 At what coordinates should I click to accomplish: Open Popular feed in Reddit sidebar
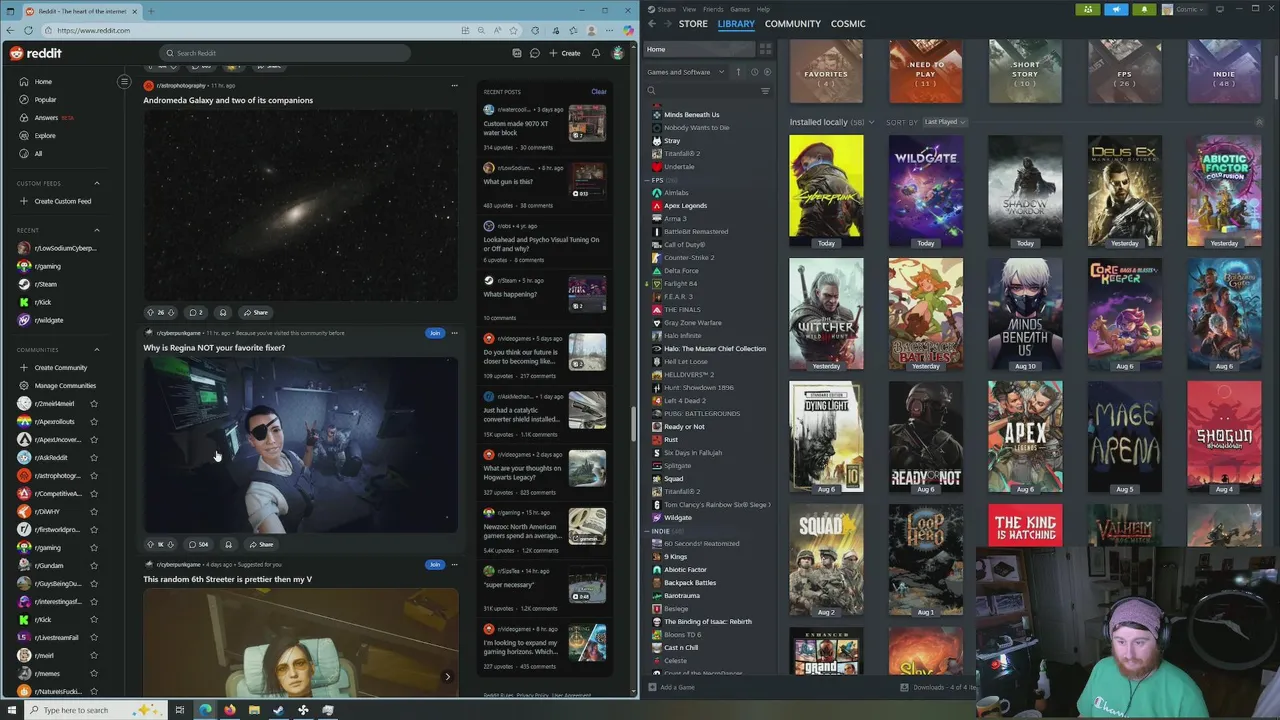click(x=45, y=100)
